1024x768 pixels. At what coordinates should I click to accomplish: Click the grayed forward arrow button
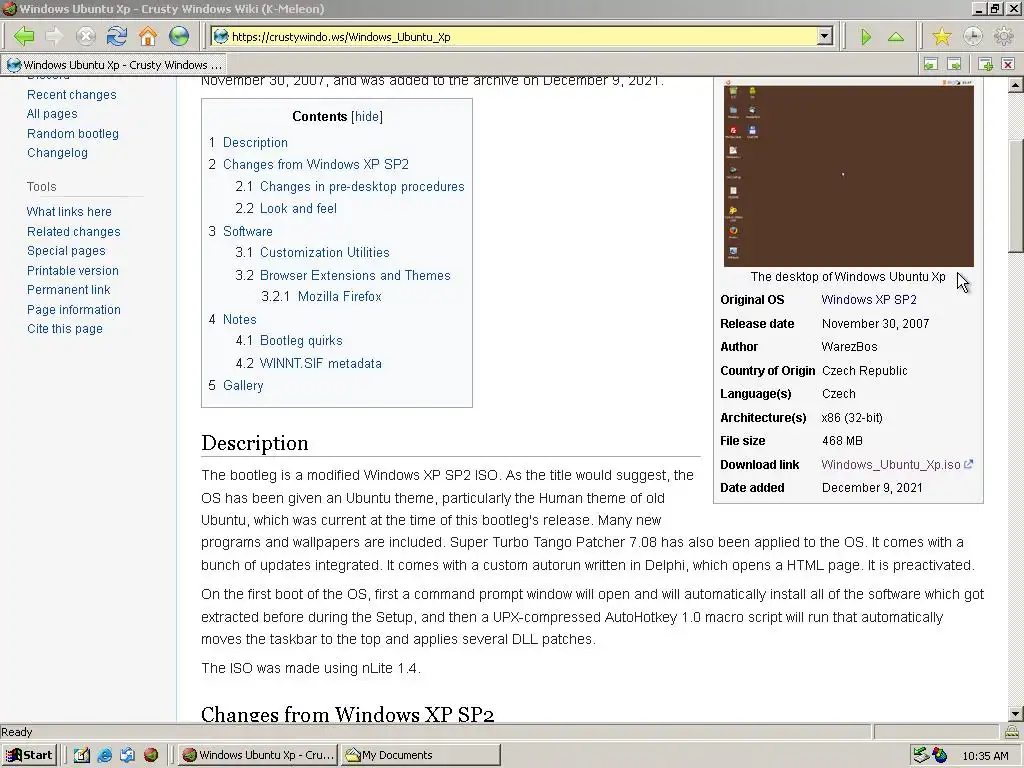[55, 36]
